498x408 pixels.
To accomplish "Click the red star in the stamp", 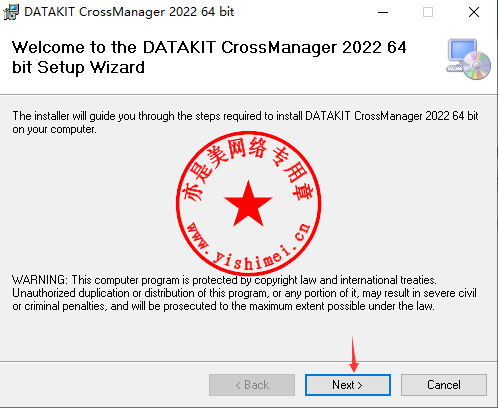I will [248, 204].
